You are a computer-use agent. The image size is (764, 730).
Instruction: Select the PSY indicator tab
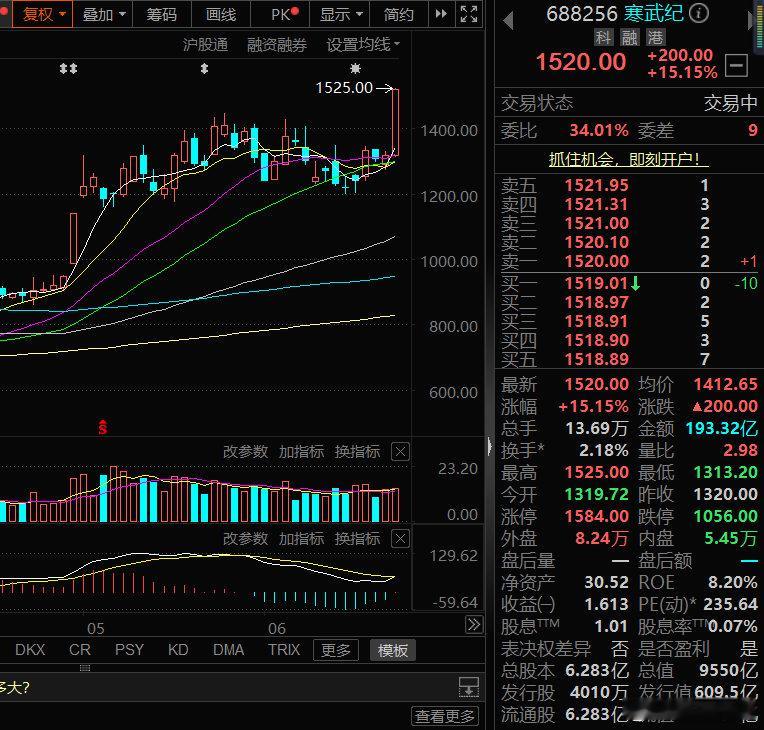(x=129, y=650)
